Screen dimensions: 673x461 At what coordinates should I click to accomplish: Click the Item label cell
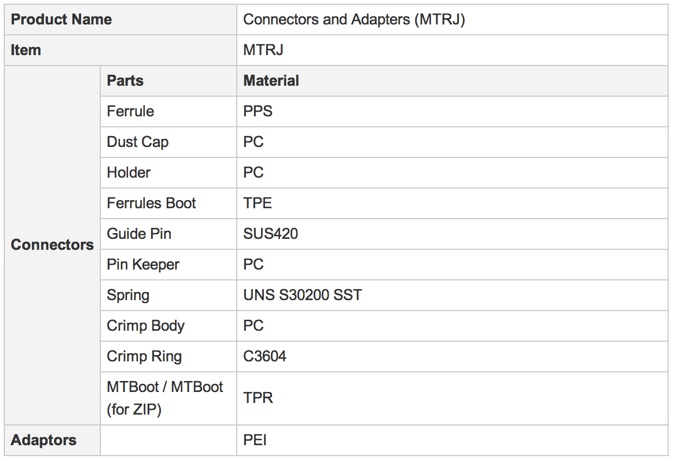(120, 50)
